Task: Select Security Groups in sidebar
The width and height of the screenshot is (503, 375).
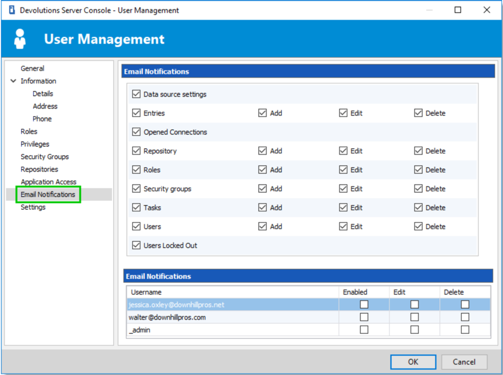Action: point(45,157)
